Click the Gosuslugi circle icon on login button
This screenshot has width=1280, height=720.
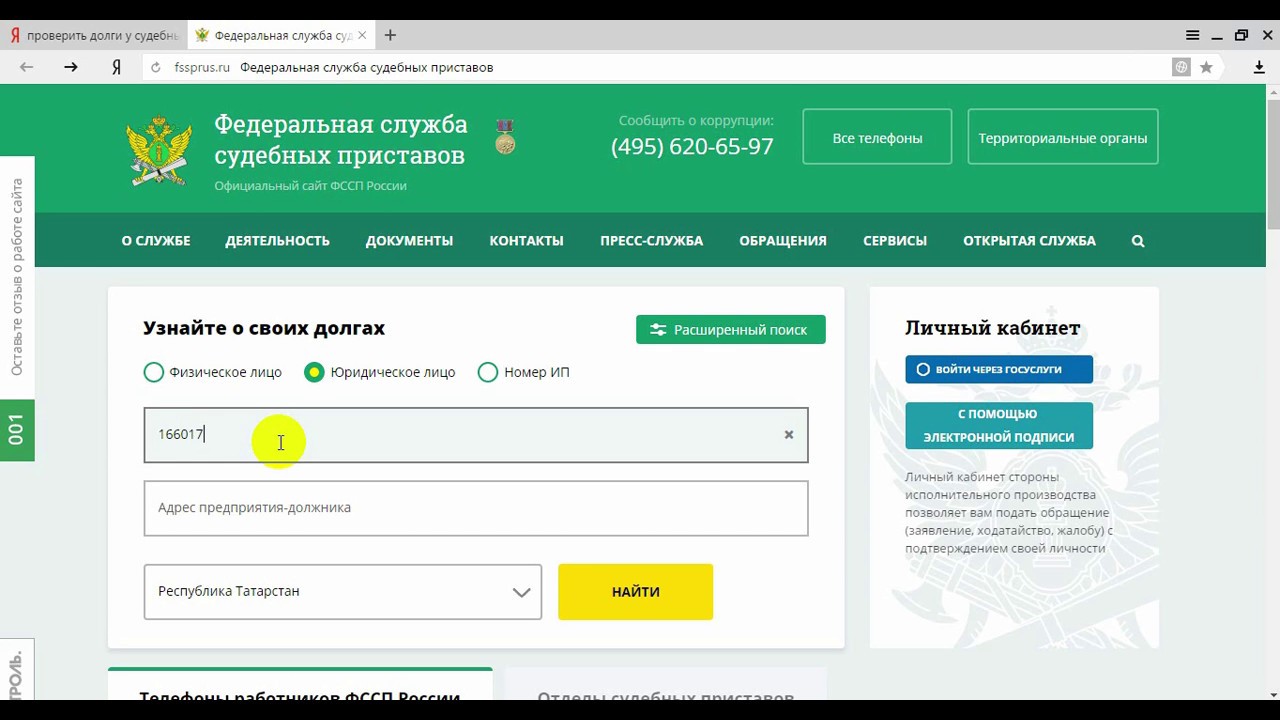pyautogui.click(x=923, y=369)
